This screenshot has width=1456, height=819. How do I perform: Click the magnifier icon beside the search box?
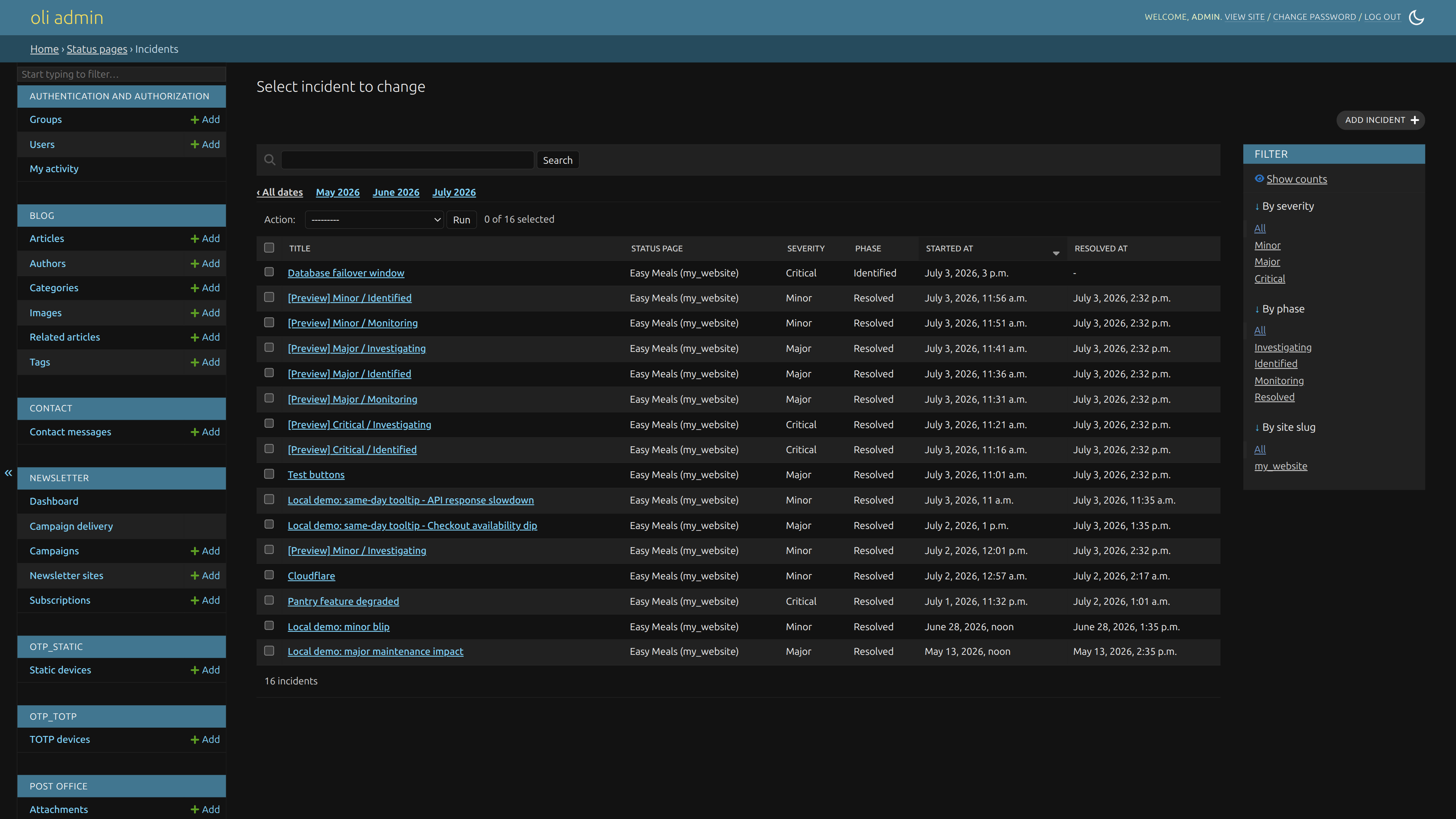[x=270, y=160]
